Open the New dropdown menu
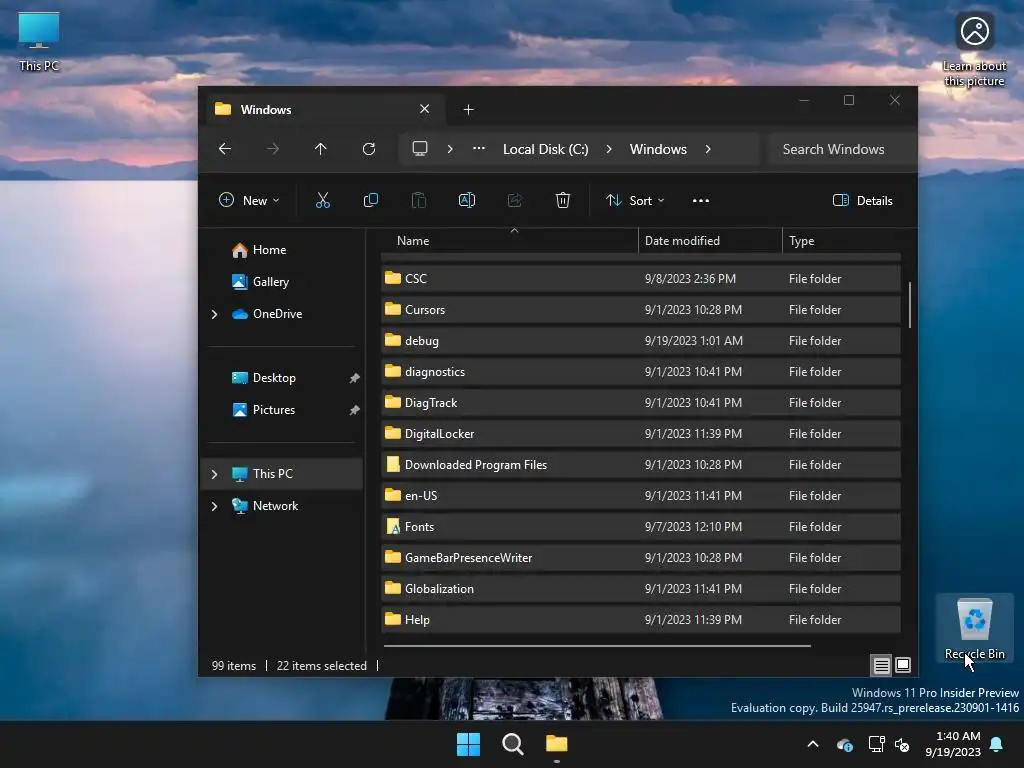This screenshot has width=1024, height=768. coord(249,200)
